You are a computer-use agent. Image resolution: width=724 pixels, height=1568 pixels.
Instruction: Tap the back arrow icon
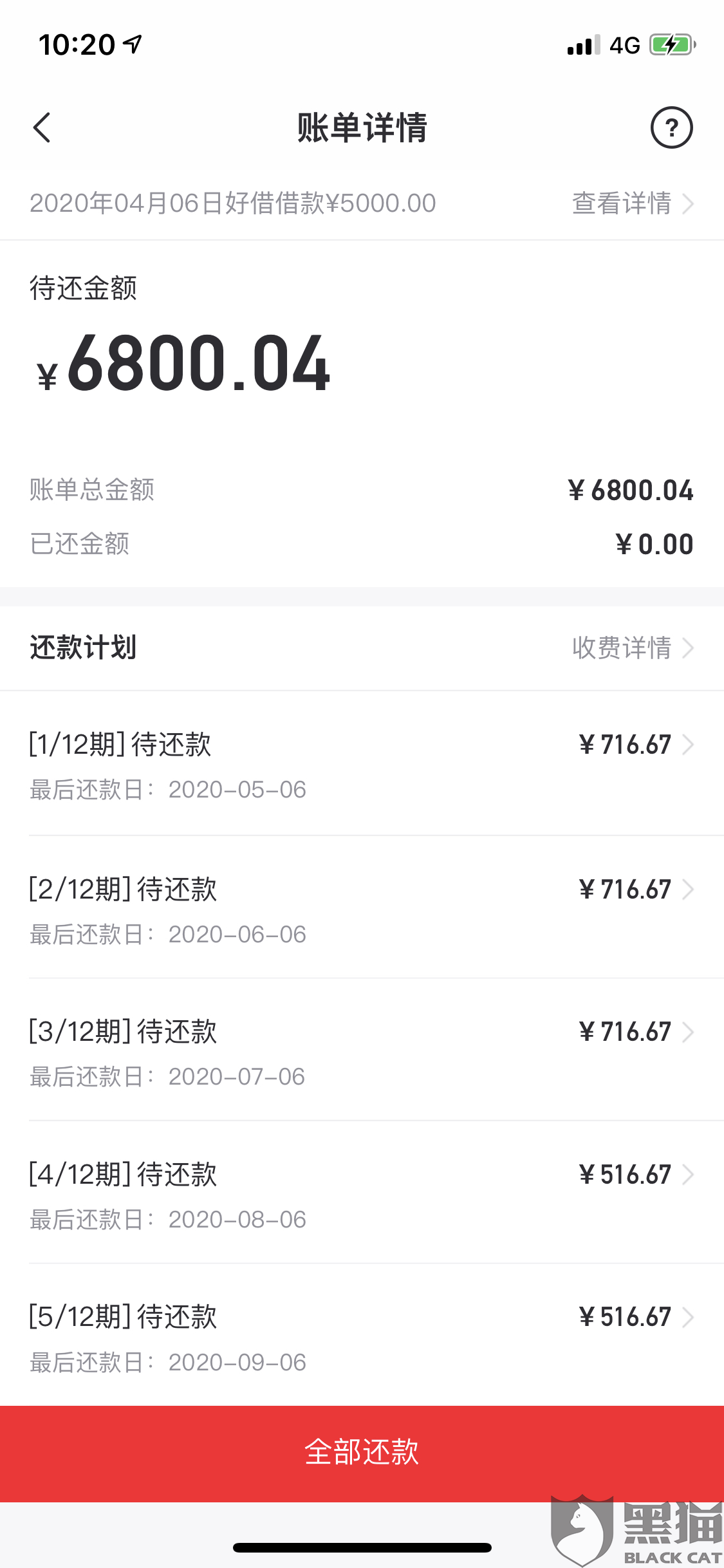point(42,127)
